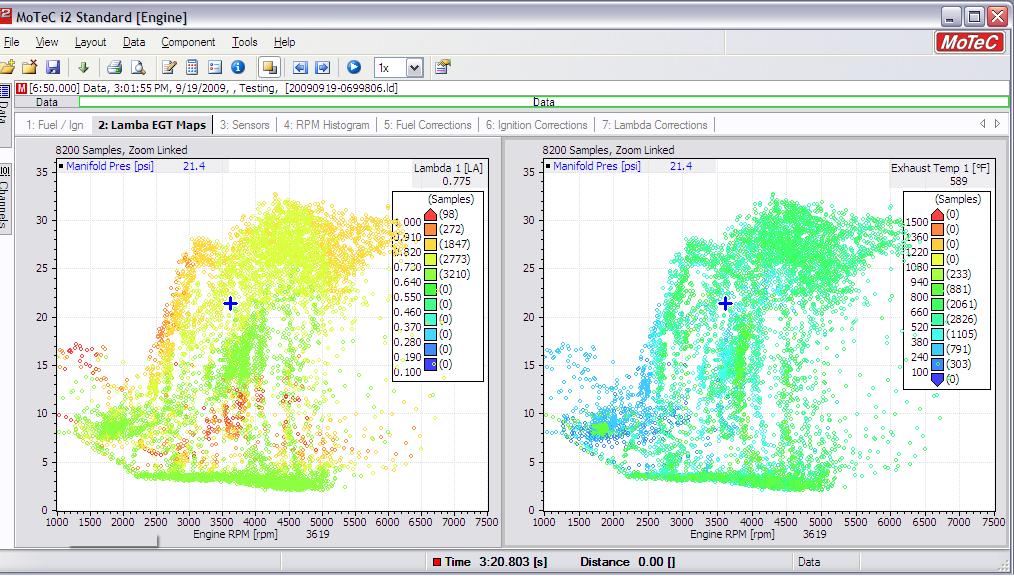The image size is (1014, 576).
Task: Click the Open log file folder icon
Action: tap(7, 67)
